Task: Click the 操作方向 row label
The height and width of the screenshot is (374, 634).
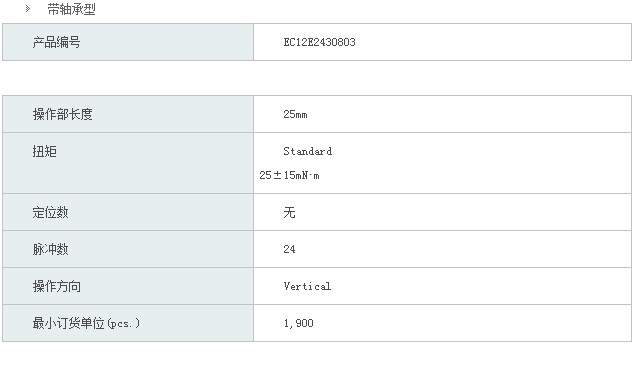Action: pyautogui.click(x=57, y=286)
